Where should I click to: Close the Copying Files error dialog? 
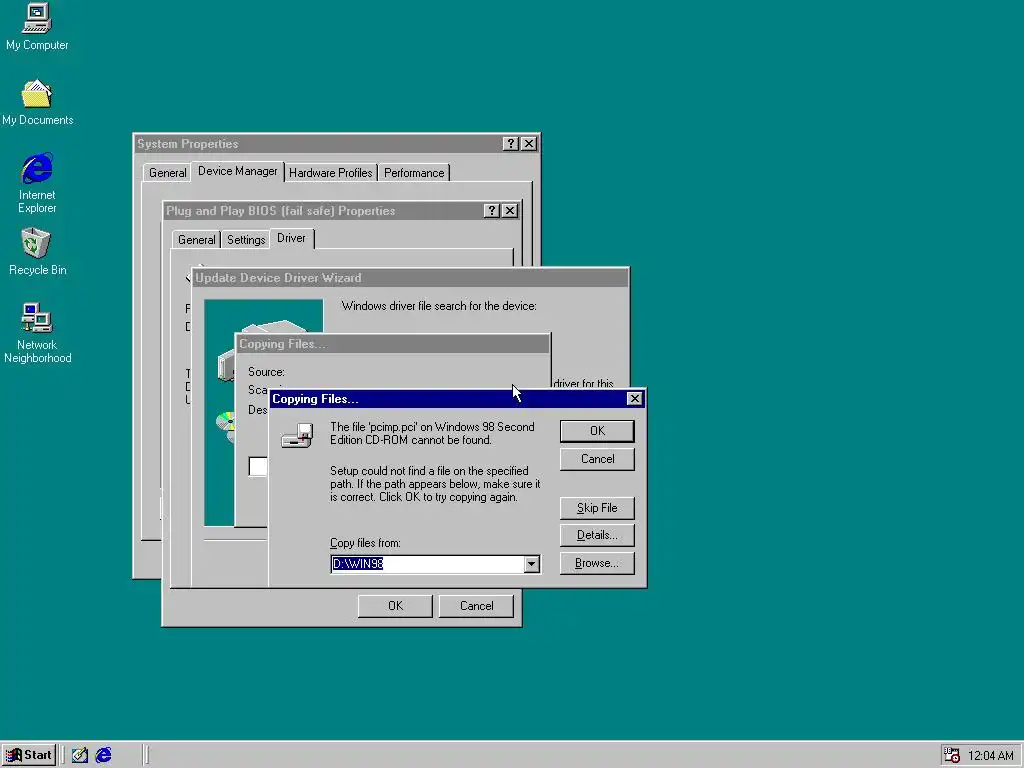[x=634, y=399]
